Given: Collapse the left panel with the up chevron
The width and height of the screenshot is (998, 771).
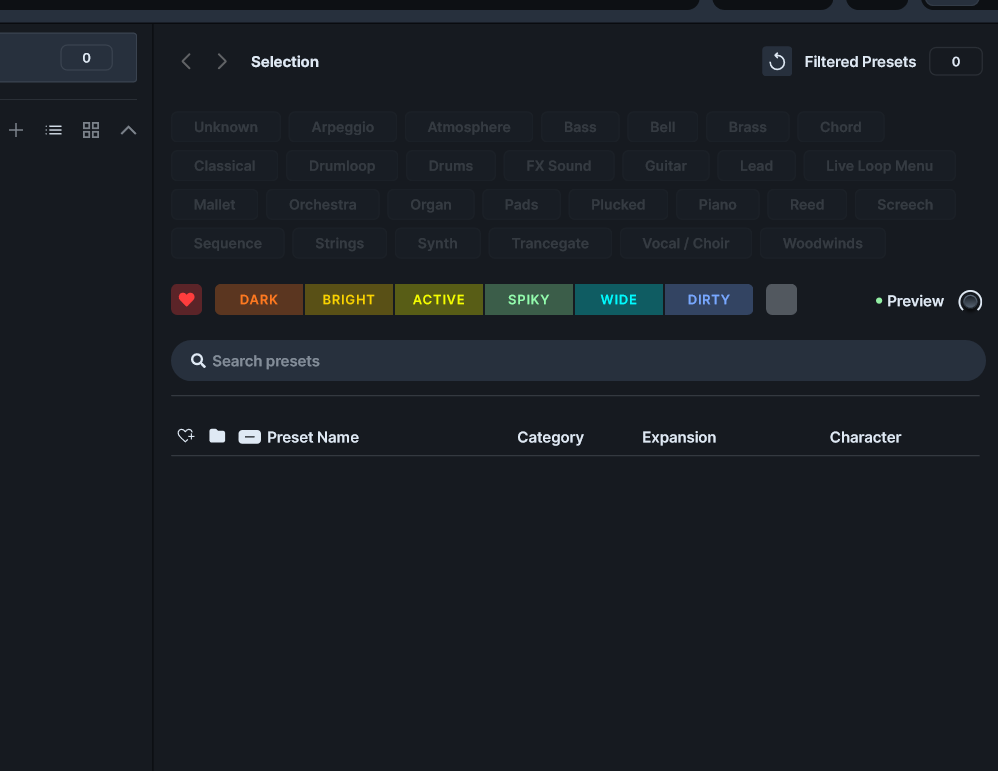Looking at the screenshot, I should (128, 130).
